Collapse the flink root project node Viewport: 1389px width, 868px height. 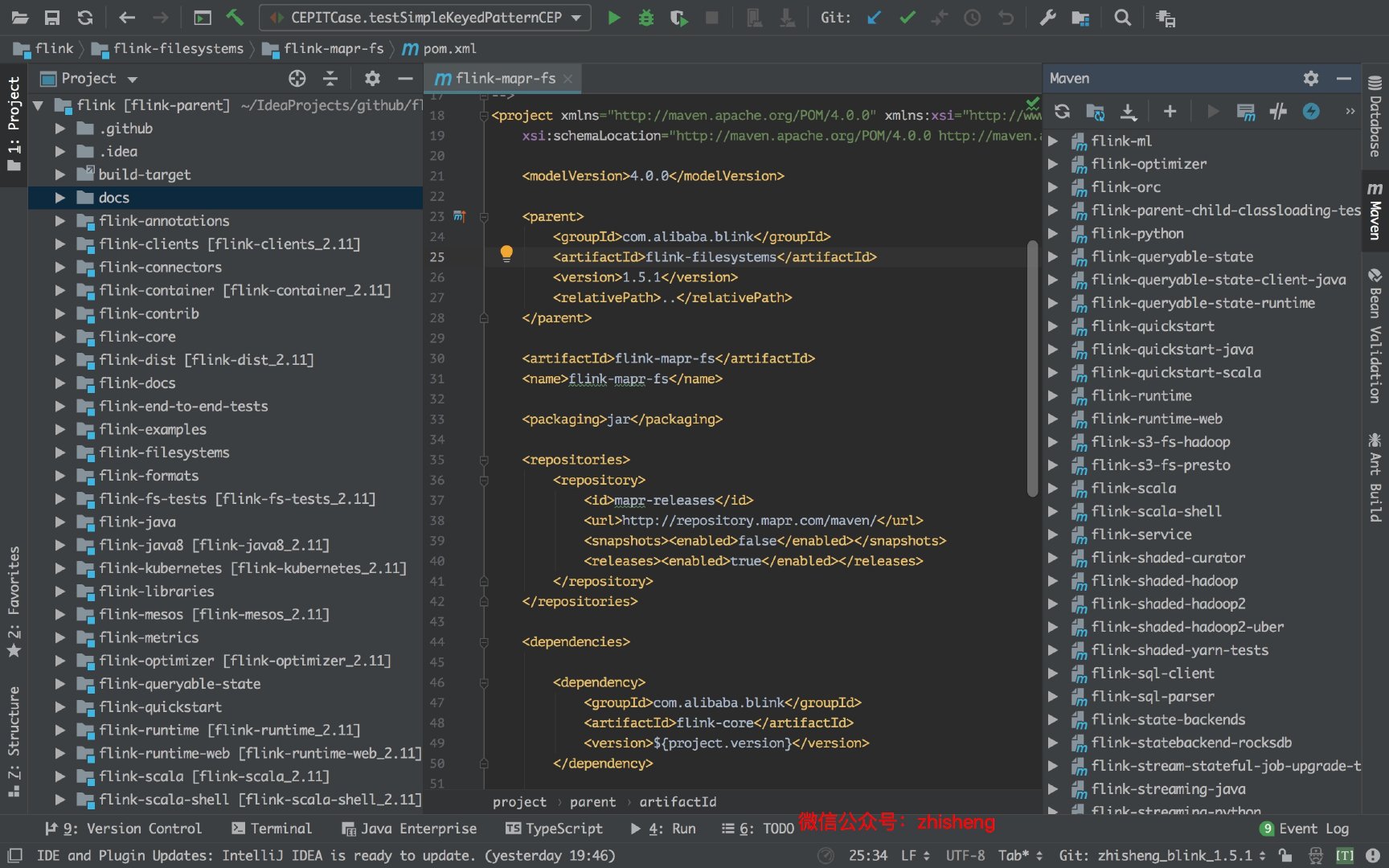coord(38,105)
